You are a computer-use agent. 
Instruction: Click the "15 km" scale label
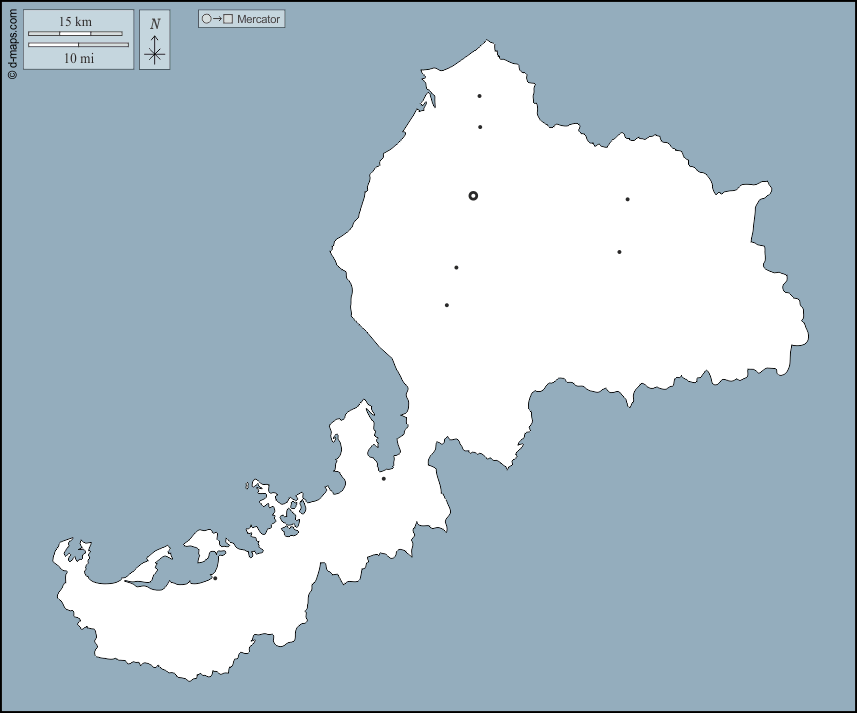(75, 22)
